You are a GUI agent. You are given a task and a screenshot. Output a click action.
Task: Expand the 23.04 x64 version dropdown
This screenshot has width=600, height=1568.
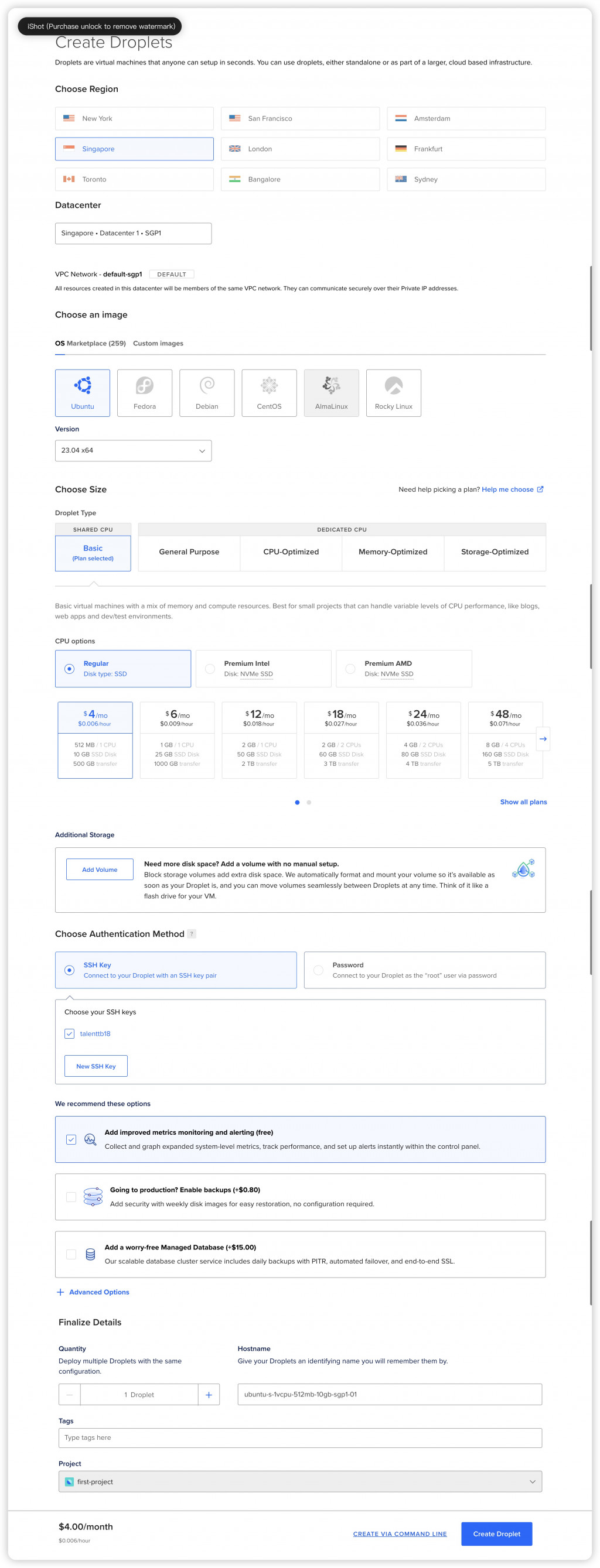(x=134, y=450)
